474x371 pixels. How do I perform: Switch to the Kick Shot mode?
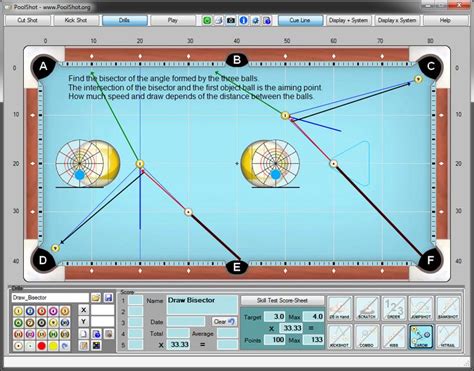(76, 20)
